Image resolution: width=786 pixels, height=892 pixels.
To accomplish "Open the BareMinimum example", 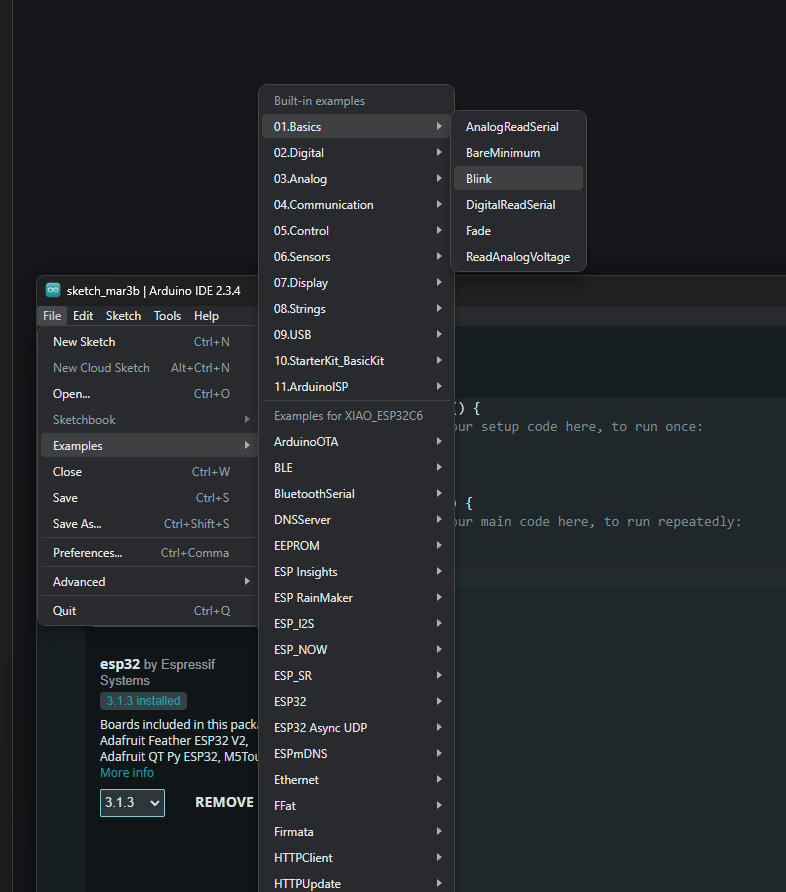I will [518, 152].
